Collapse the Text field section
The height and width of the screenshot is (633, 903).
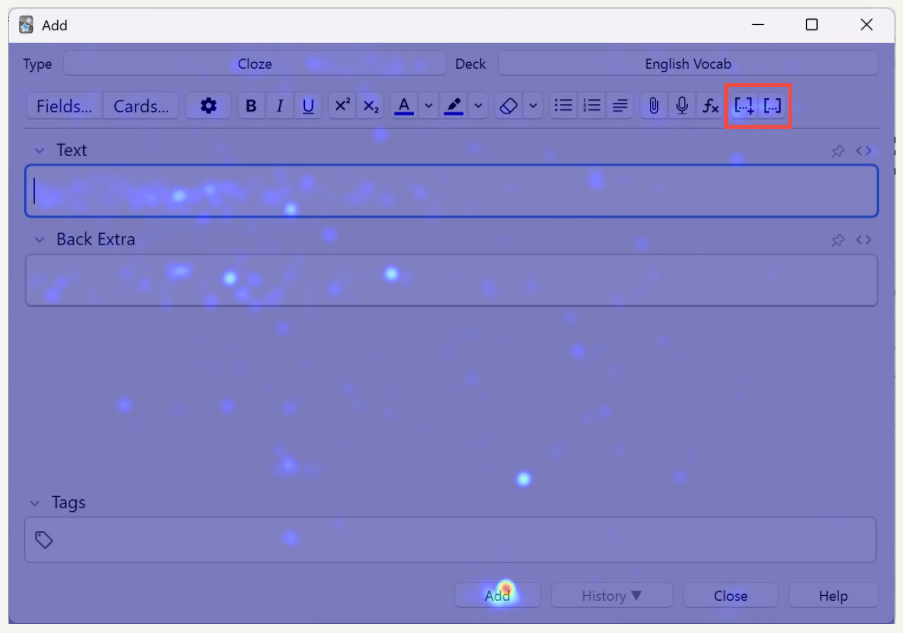pyautogui.click(x=40, y=151)
